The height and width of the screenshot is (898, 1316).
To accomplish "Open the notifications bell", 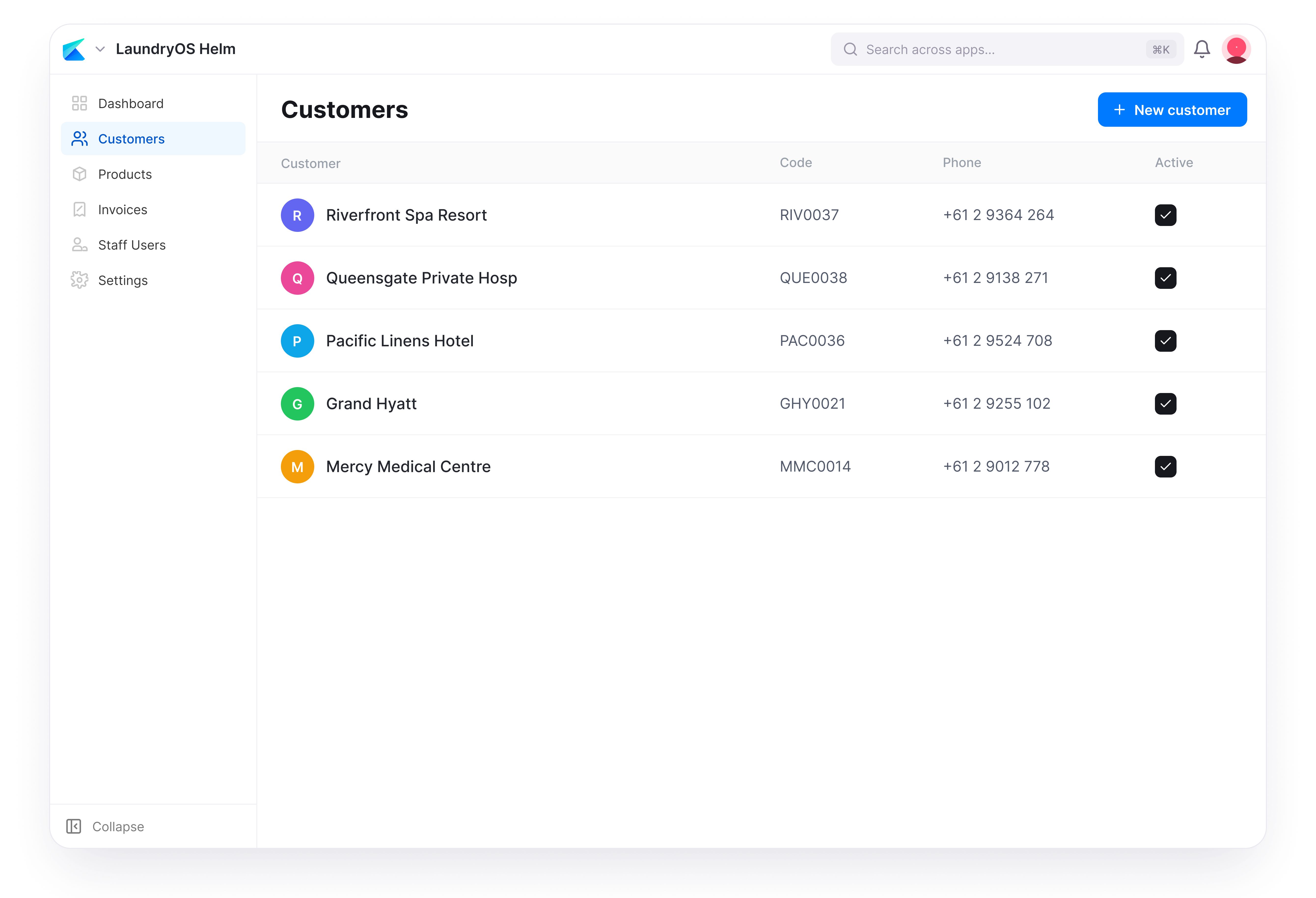I will pos(1202,49).
